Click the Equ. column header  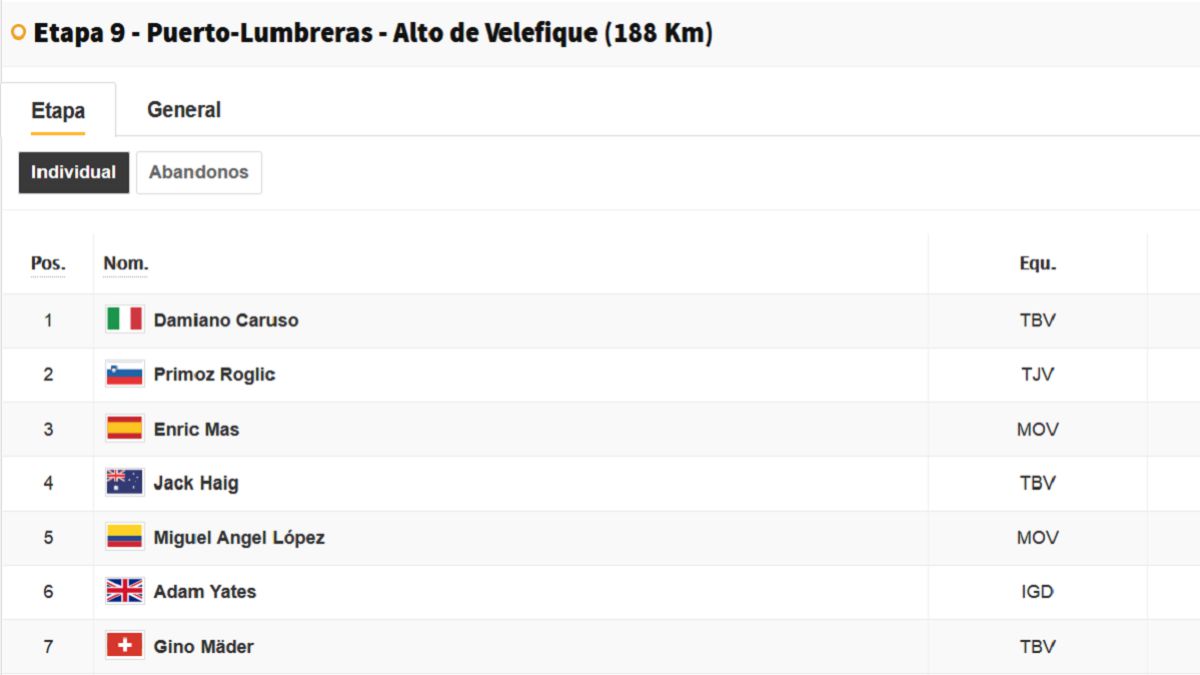(1038, 264)
